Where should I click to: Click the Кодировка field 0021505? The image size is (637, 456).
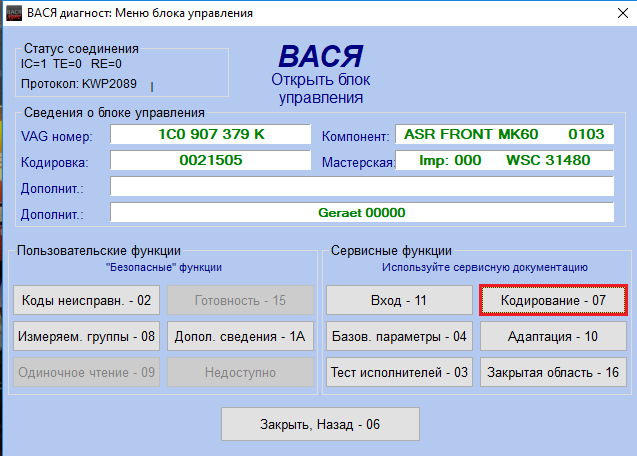tap(210, 160)
